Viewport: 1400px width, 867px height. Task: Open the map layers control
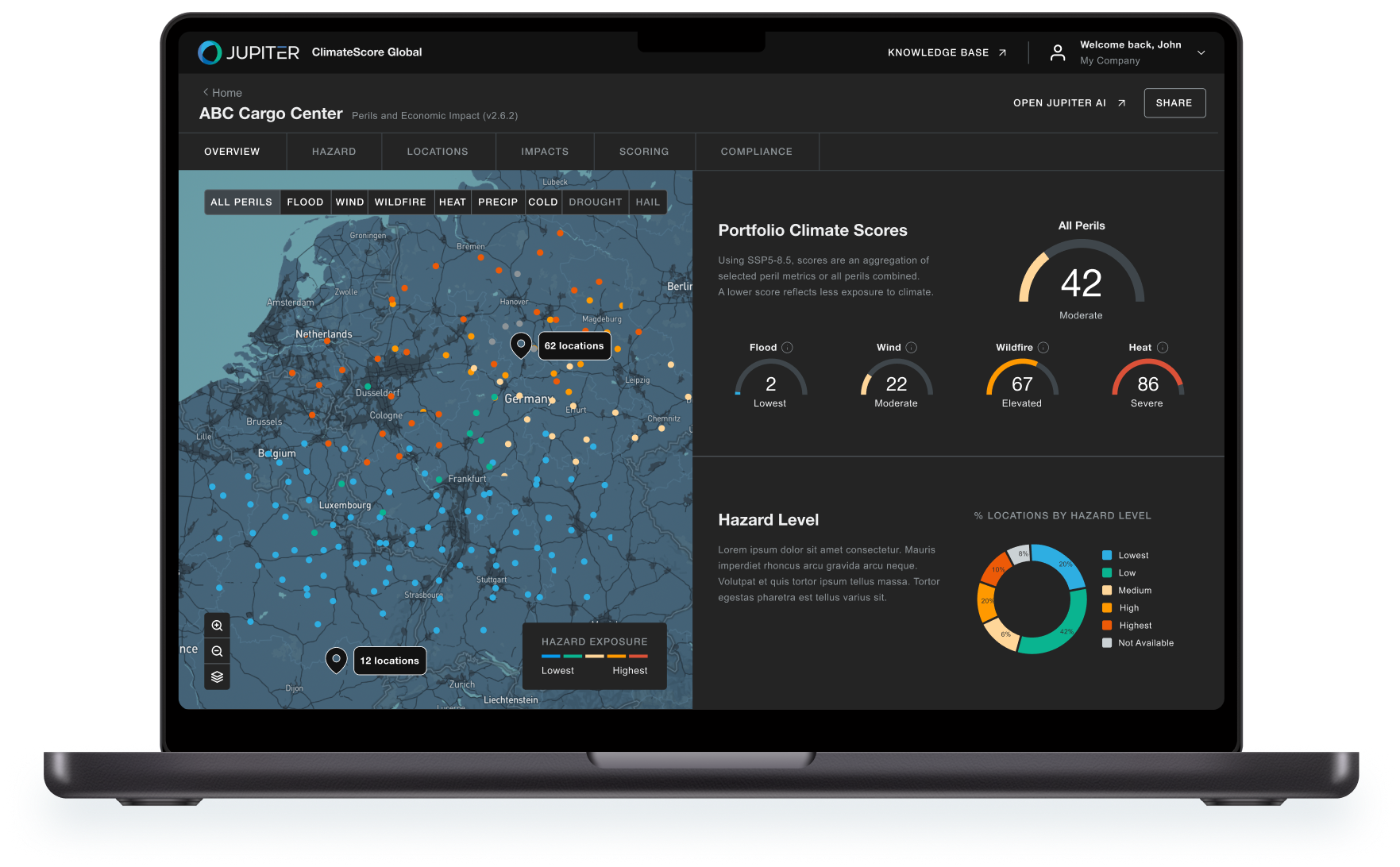[217, 676]
